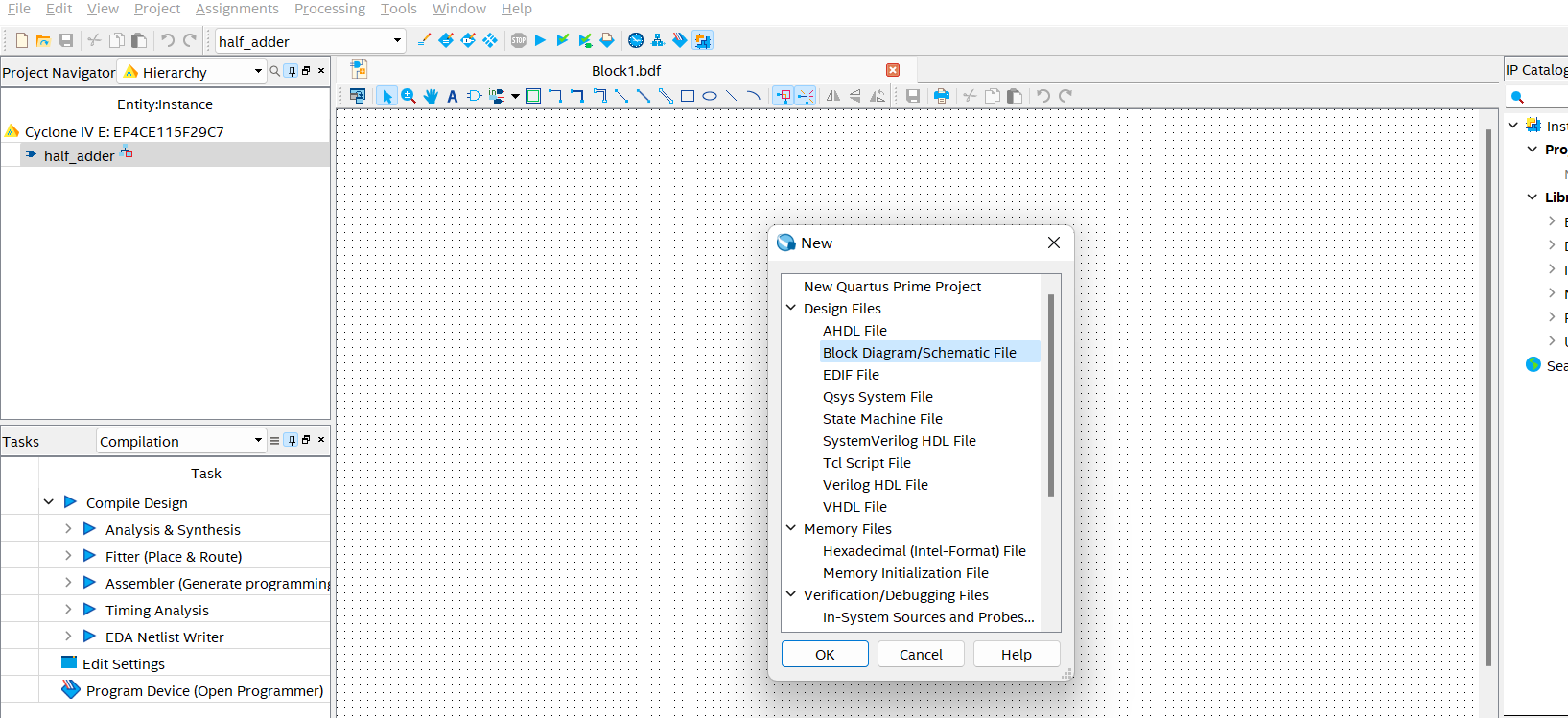
Task: Select New Quartus Prime Project entry
Action: (x=892, y=286)
